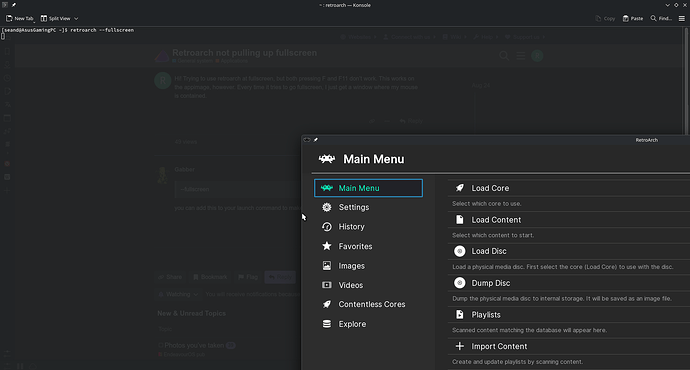Image resolution: width=690 pixels, height=370 pixels.
Task: Click the Import Content plus icon
Action: pos(459,346)
